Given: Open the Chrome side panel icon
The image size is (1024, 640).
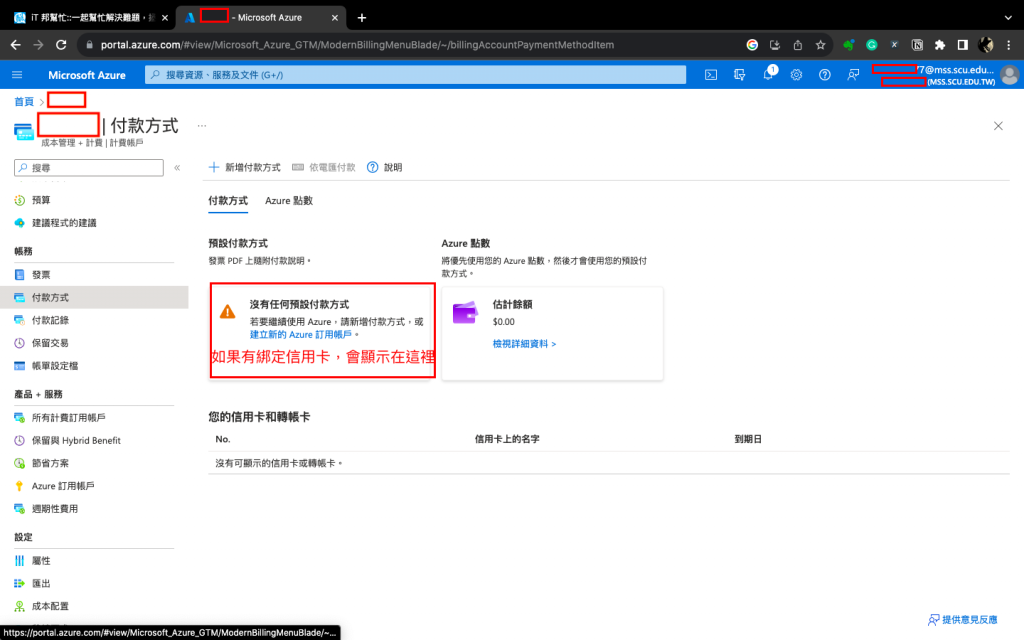Looking at the screenshot, I should point(963,45).
